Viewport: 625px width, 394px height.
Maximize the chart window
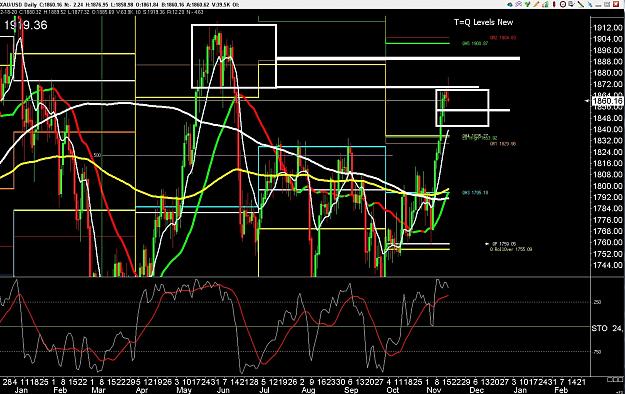point(607,4)
